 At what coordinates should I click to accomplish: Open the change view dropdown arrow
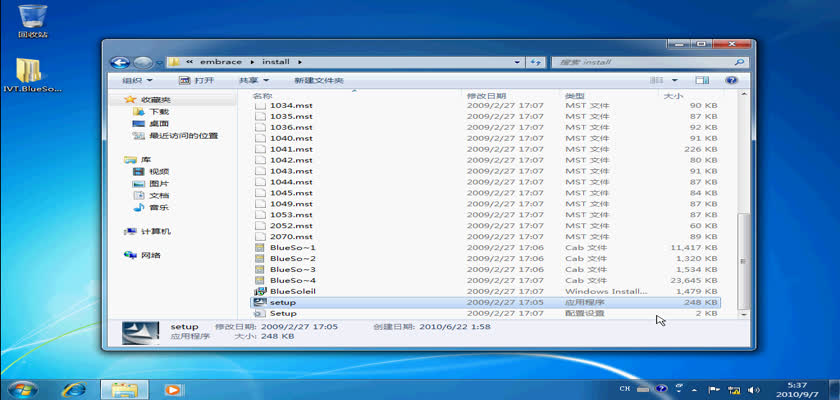coord(674,80)
